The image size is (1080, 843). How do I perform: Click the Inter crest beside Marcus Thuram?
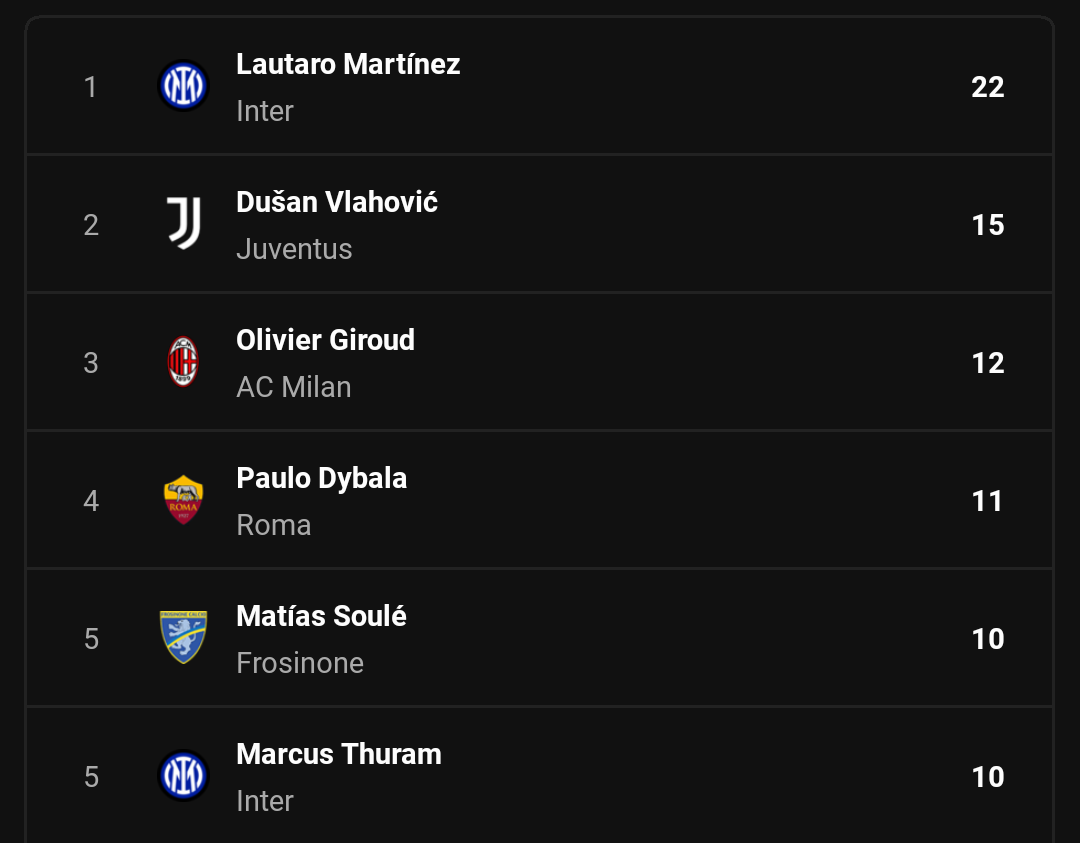coord(183,776)
